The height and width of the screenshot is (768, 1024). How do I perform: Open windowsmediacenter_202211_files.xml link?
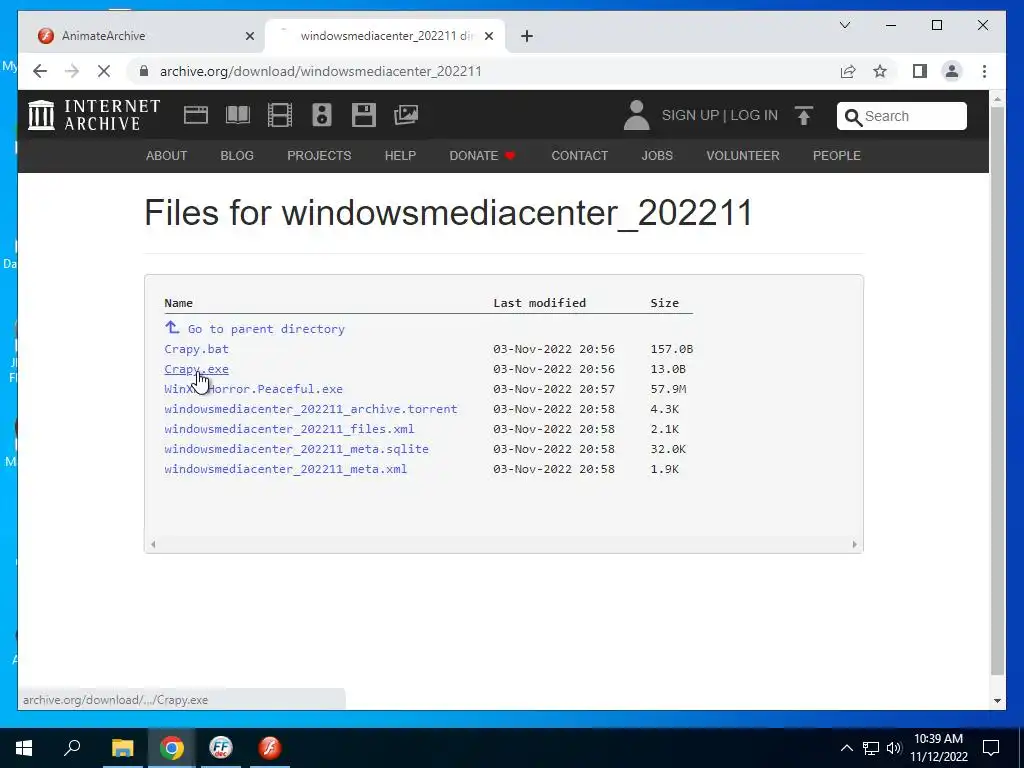click(x=289, y=429)
